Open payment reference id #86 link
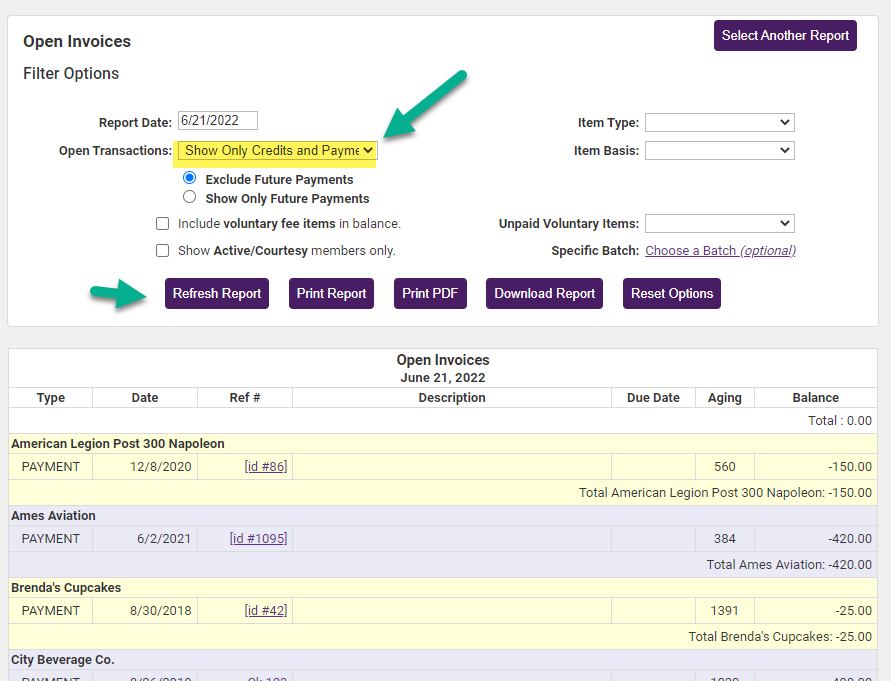Image resolution: width=891 pixels, height=681 pixels. 266,466
